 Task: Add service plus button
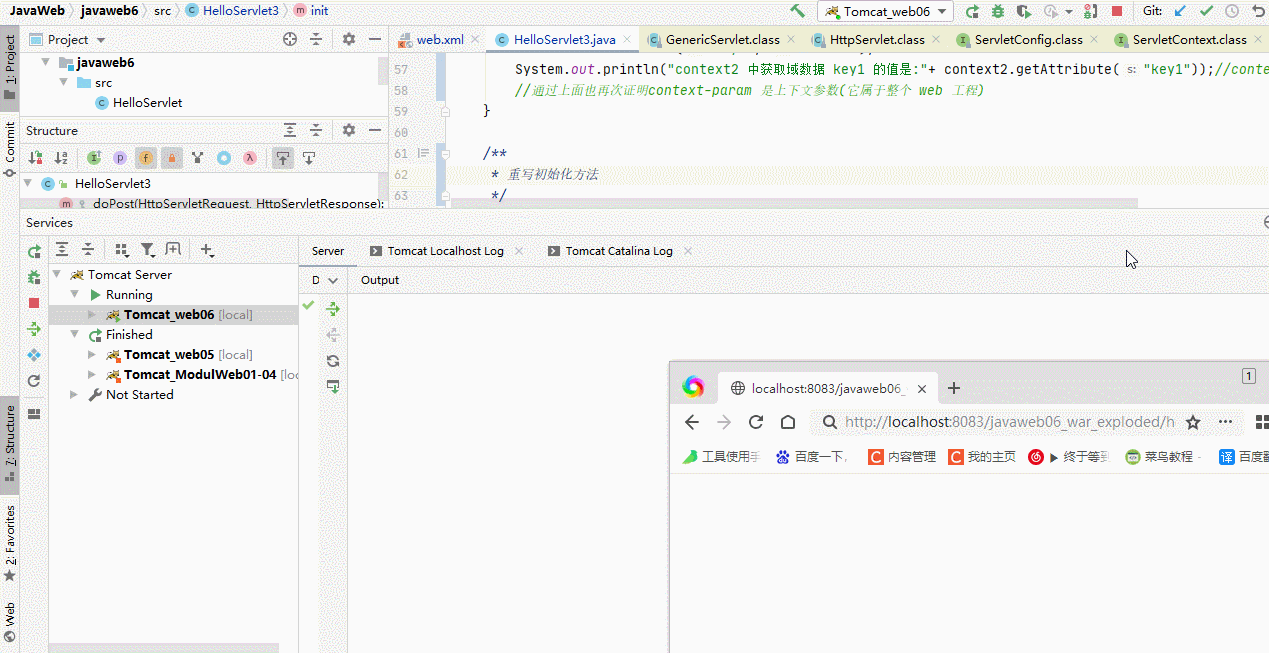click(x=207, y=250)
